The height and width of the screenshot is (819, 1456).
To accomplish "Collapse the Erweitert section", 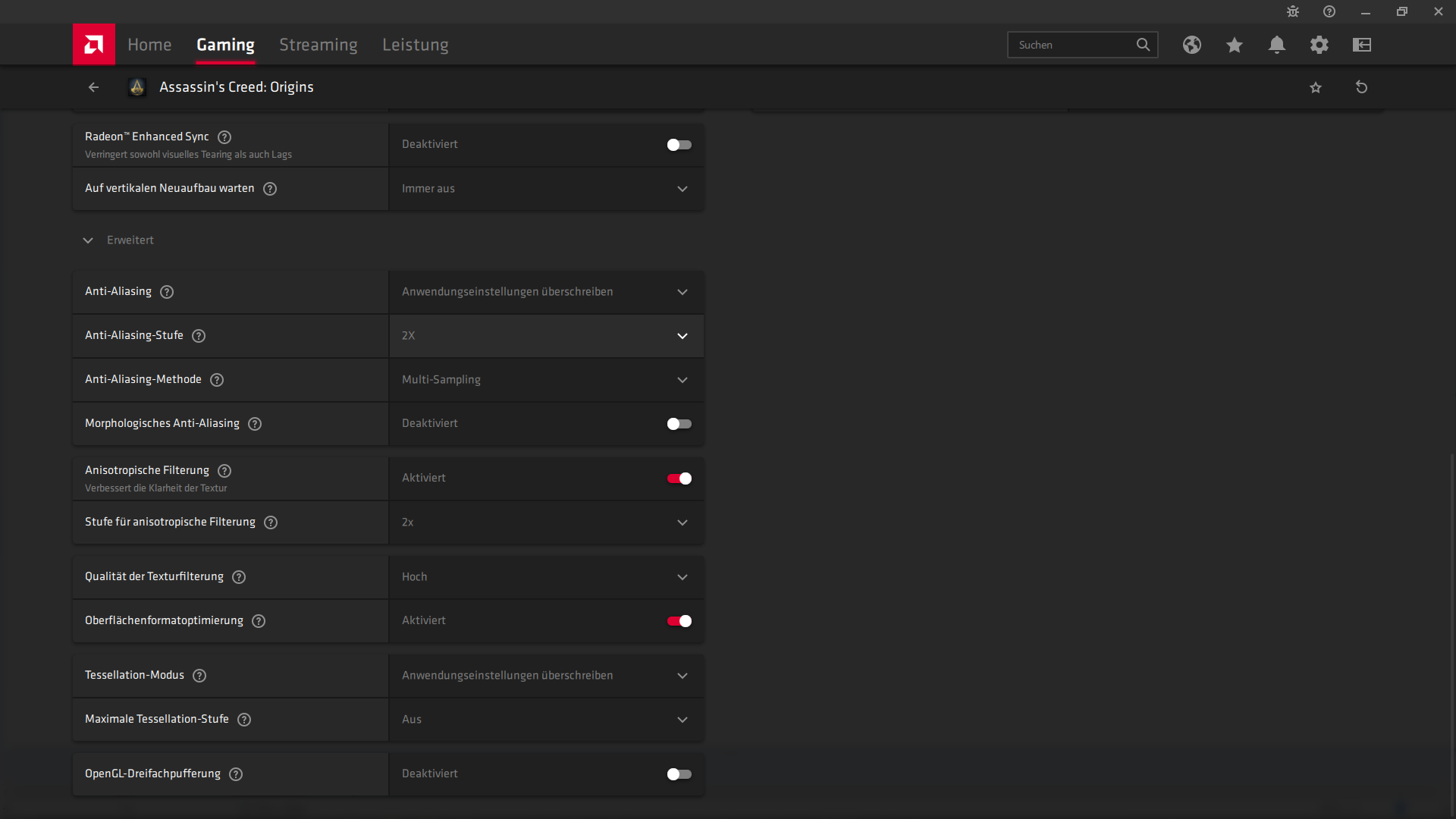I will point(88,240).
